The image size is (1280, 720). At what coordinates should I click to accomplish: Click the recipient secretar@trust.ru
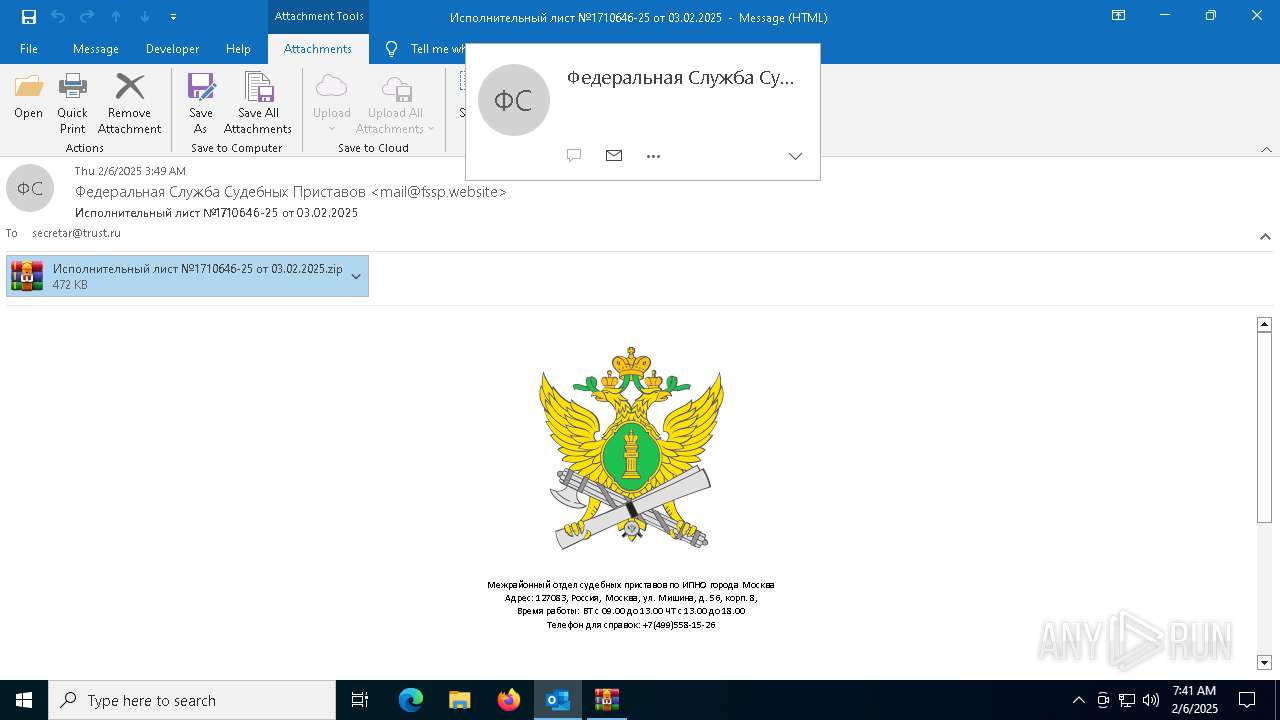[x=76, y=233]
